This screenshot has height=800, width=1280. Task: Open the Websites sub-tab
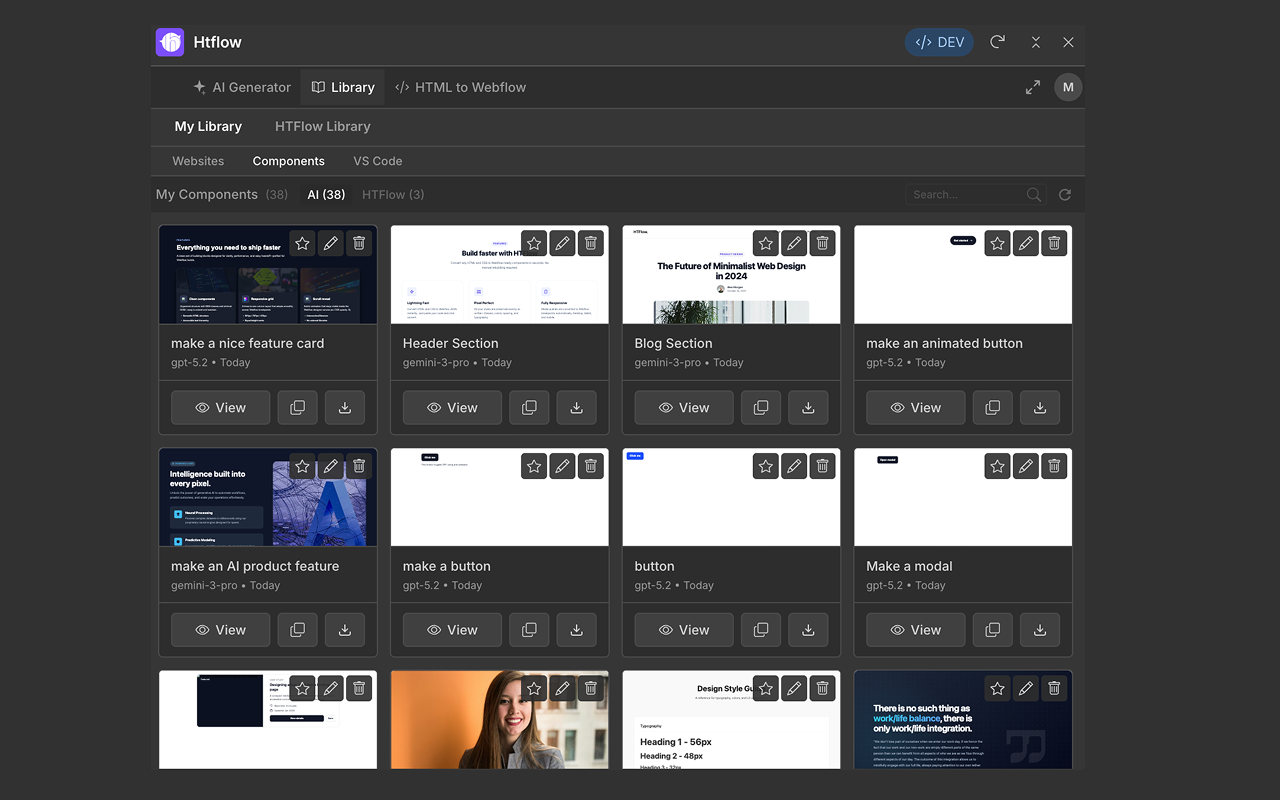198,161
